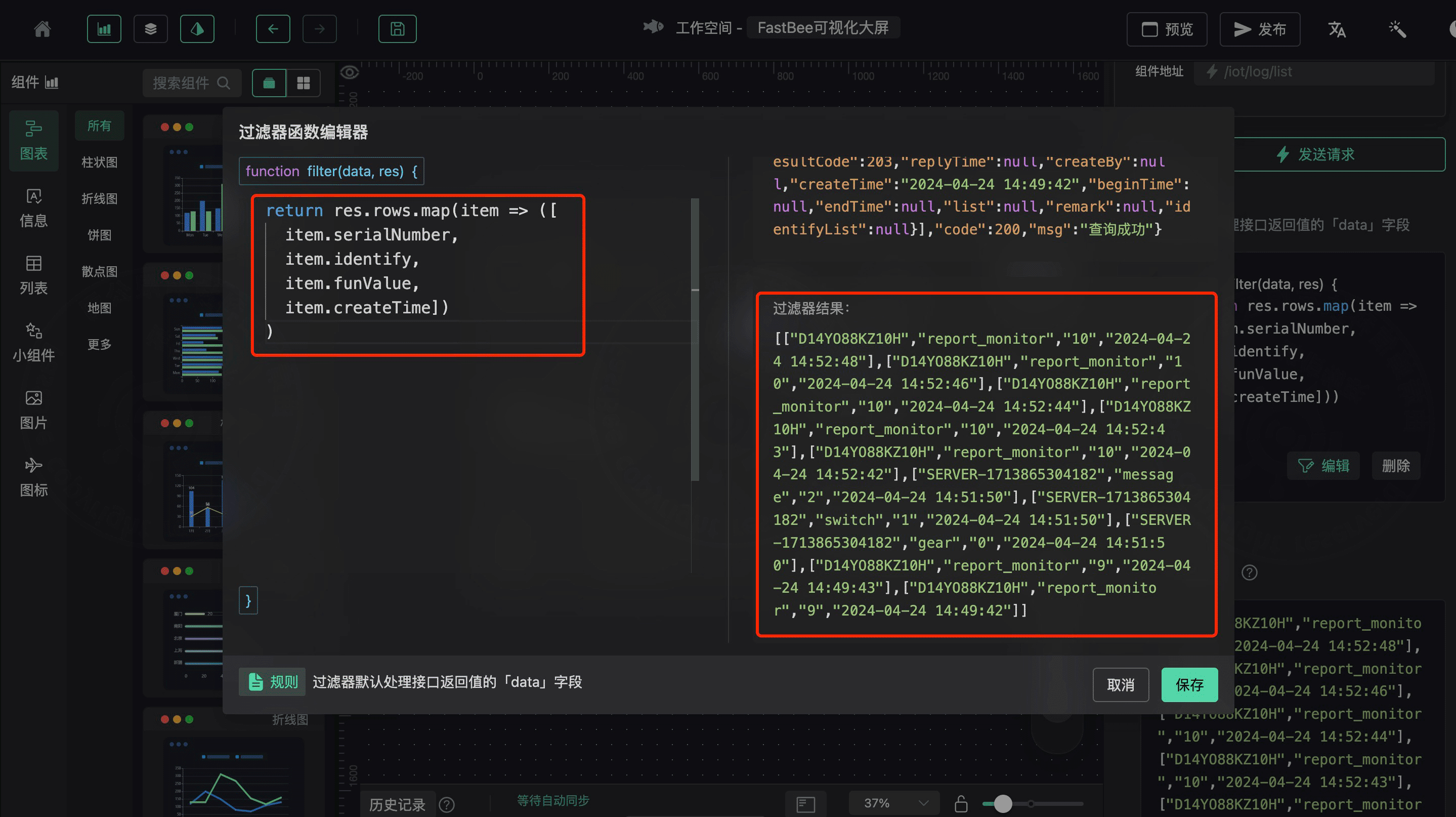Open the 历史记录 history panel
The height and width of the screenshot is (817, 1456).
pyautogui.click(x=397, y=804)
